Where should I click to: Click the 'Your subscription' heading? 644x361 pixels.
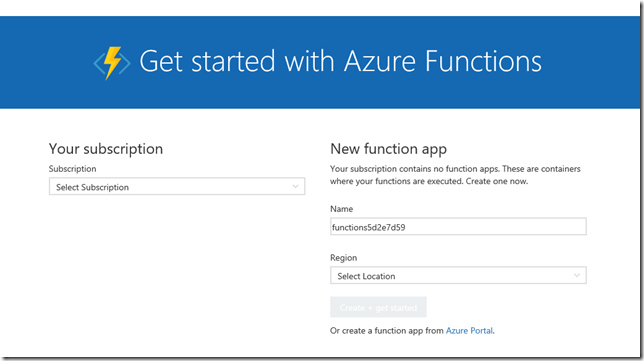106,149
